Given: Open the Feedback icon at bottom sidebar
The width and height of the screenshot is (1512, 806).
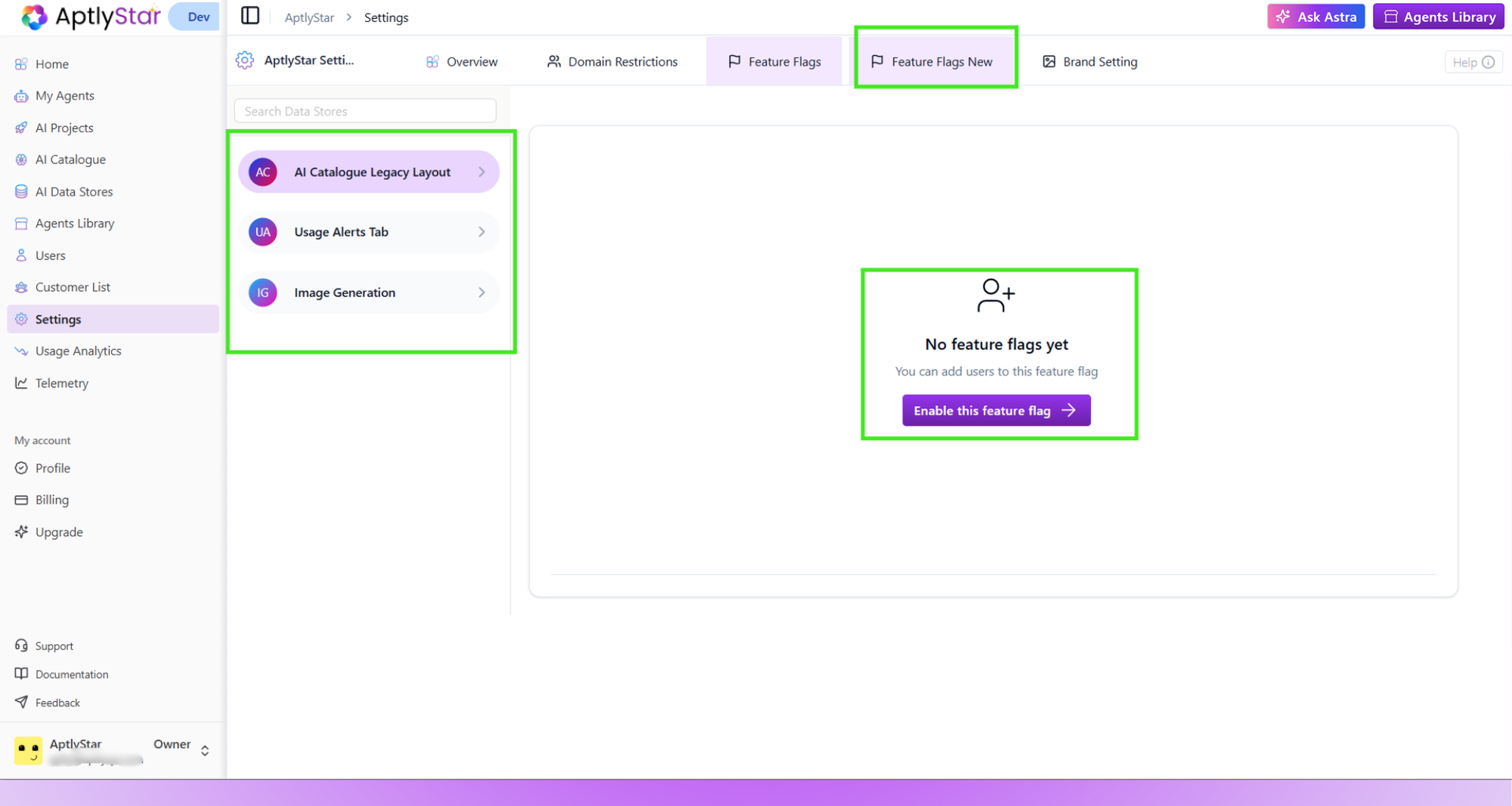Looking at the screenshot, I should tap(21, 702).
